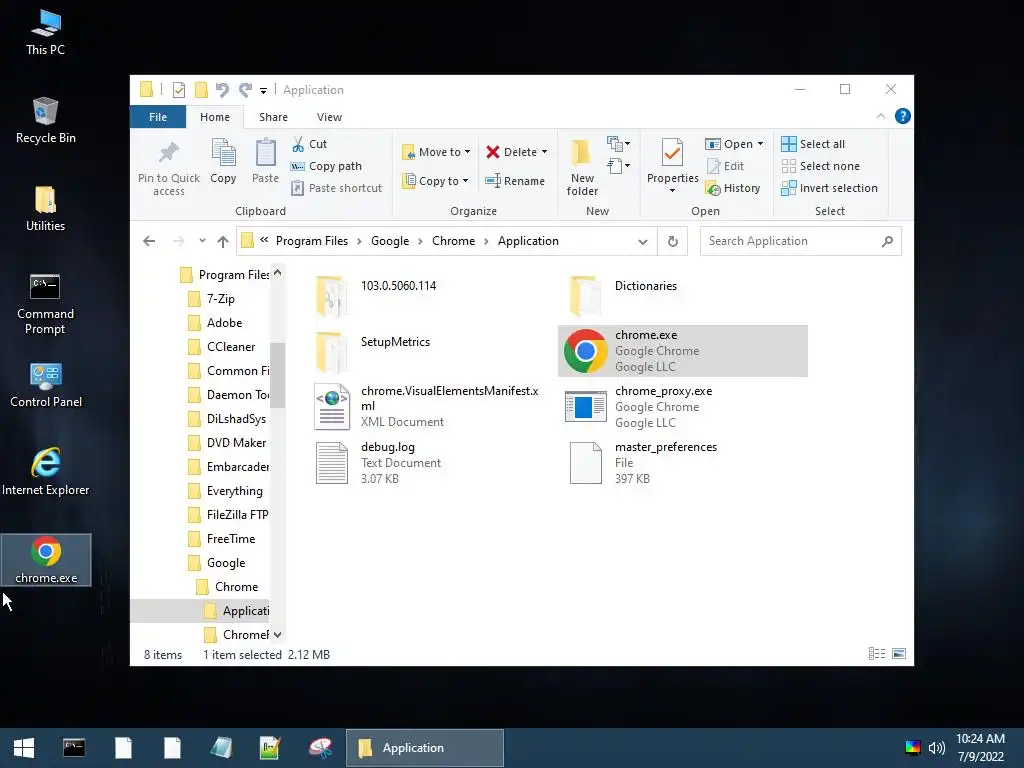Switch to large icons view in status bar
Screen dimensions: 1024x768
point(899,654)
